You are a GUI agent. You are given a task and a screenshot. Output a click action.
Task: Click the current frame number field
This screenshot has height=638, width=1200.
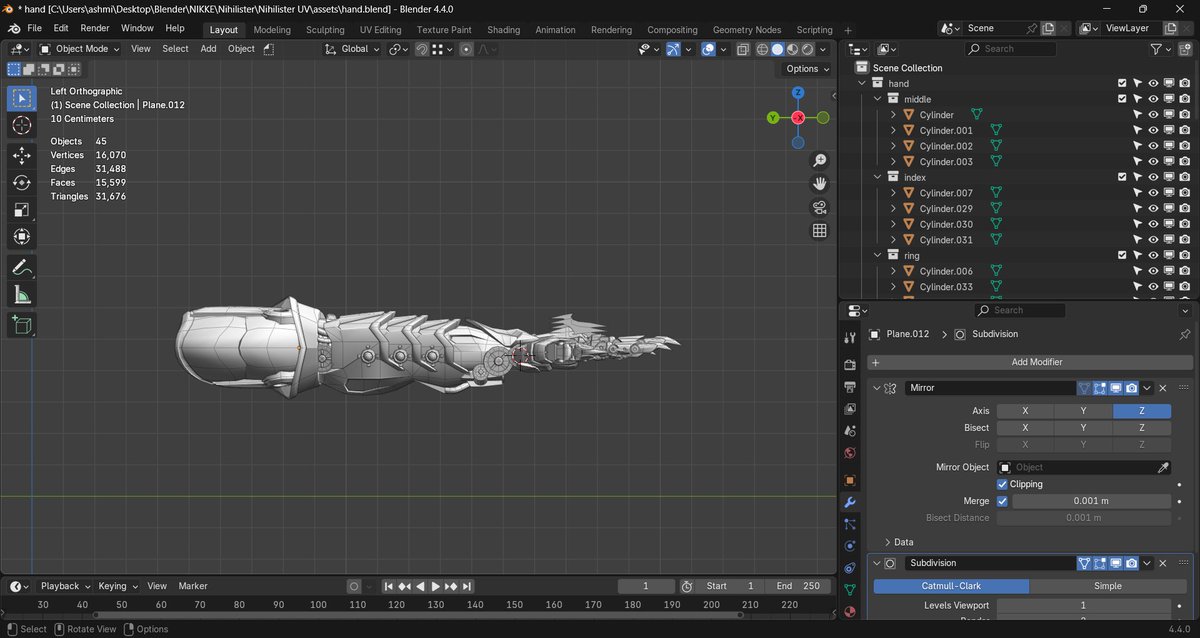point(645,586)
